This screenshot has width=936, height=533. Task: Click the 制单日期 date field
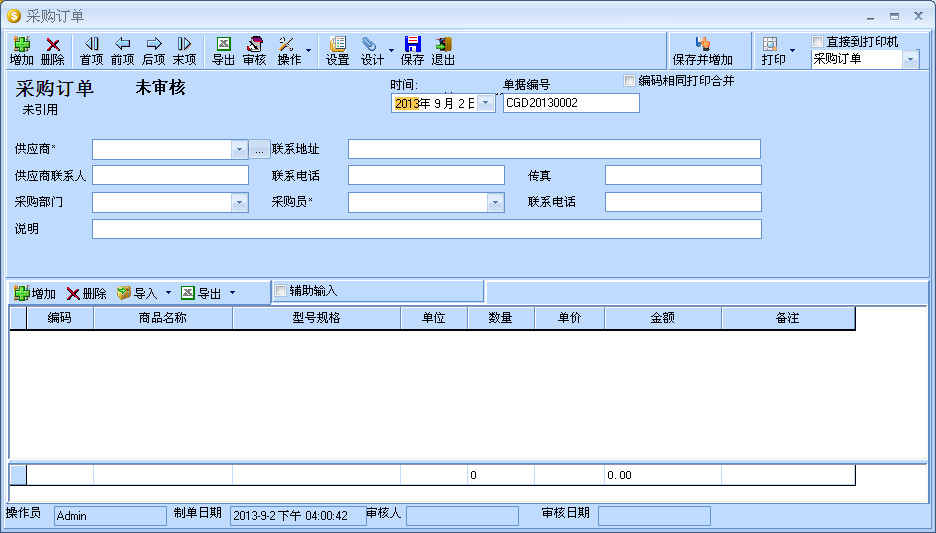[x=298, y=516]
